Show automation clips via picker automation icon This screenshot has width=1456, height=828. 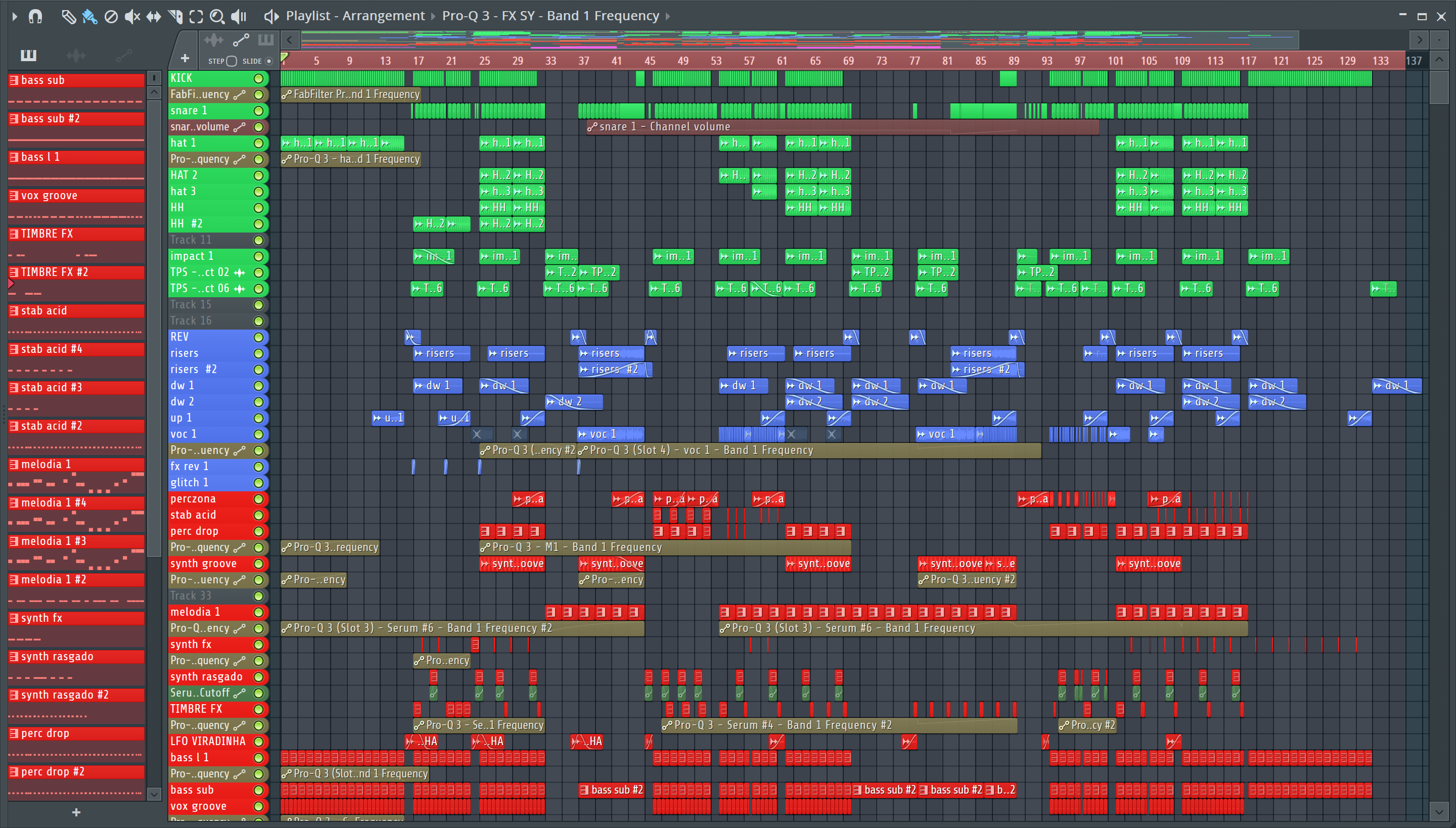pyautogui.click(x=123, y=55)
